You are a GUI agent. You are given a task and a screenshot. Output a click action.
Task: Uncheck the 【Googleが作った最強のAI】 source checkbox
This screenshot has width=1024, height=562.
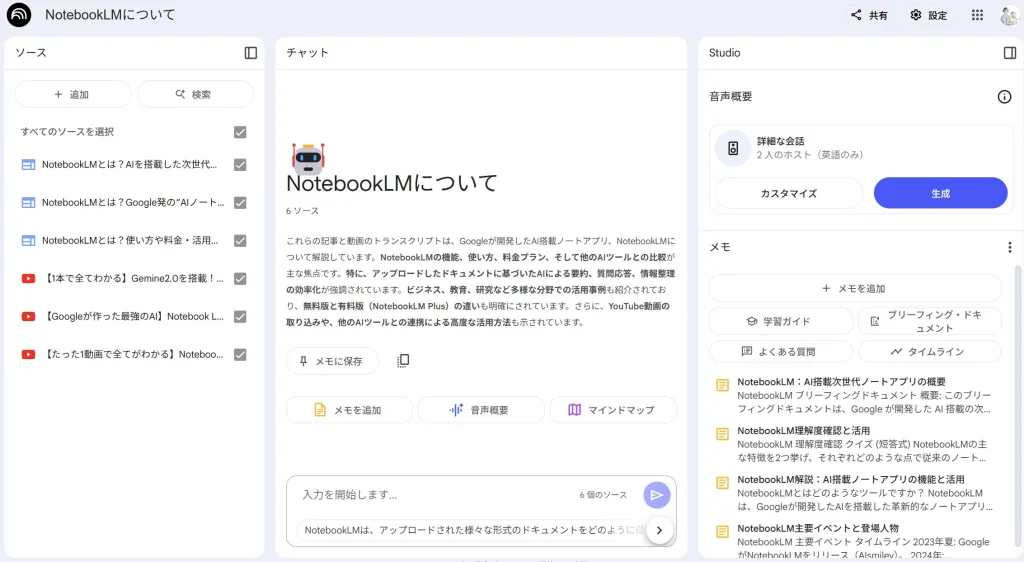click(x=240, y=317)
